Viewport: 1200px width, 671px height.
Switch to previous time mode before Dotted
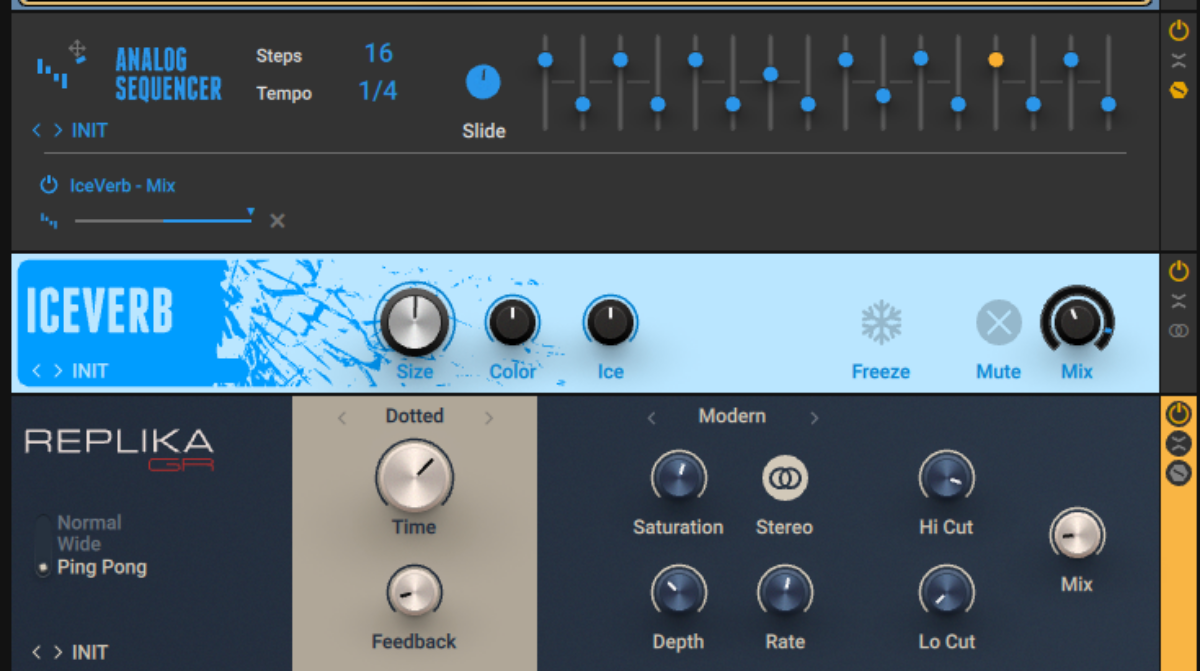(x=342, y=418)
